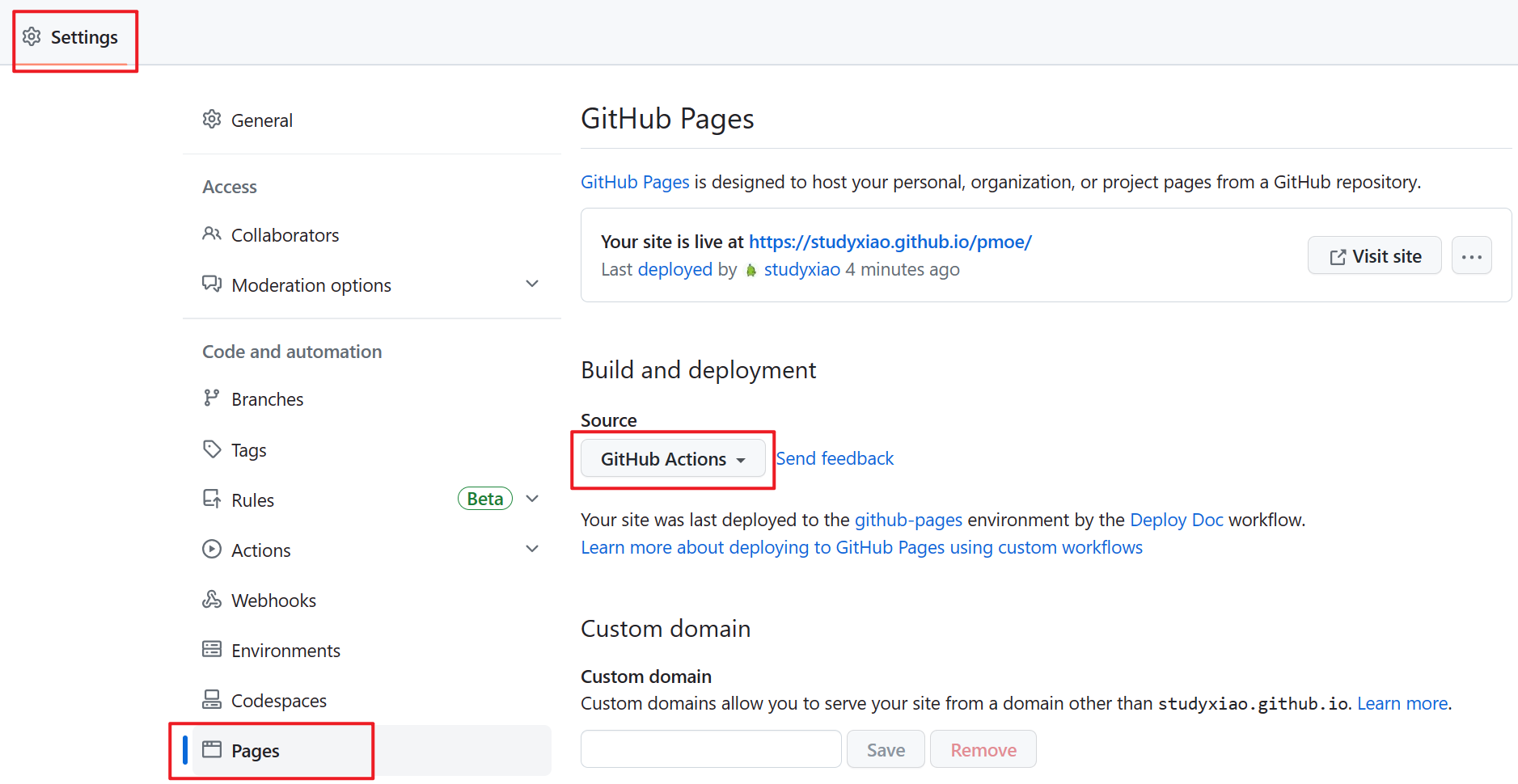Click the Actions play icon
The width and height of the screenshot is (1518, 784).
(x=212, y=550)
